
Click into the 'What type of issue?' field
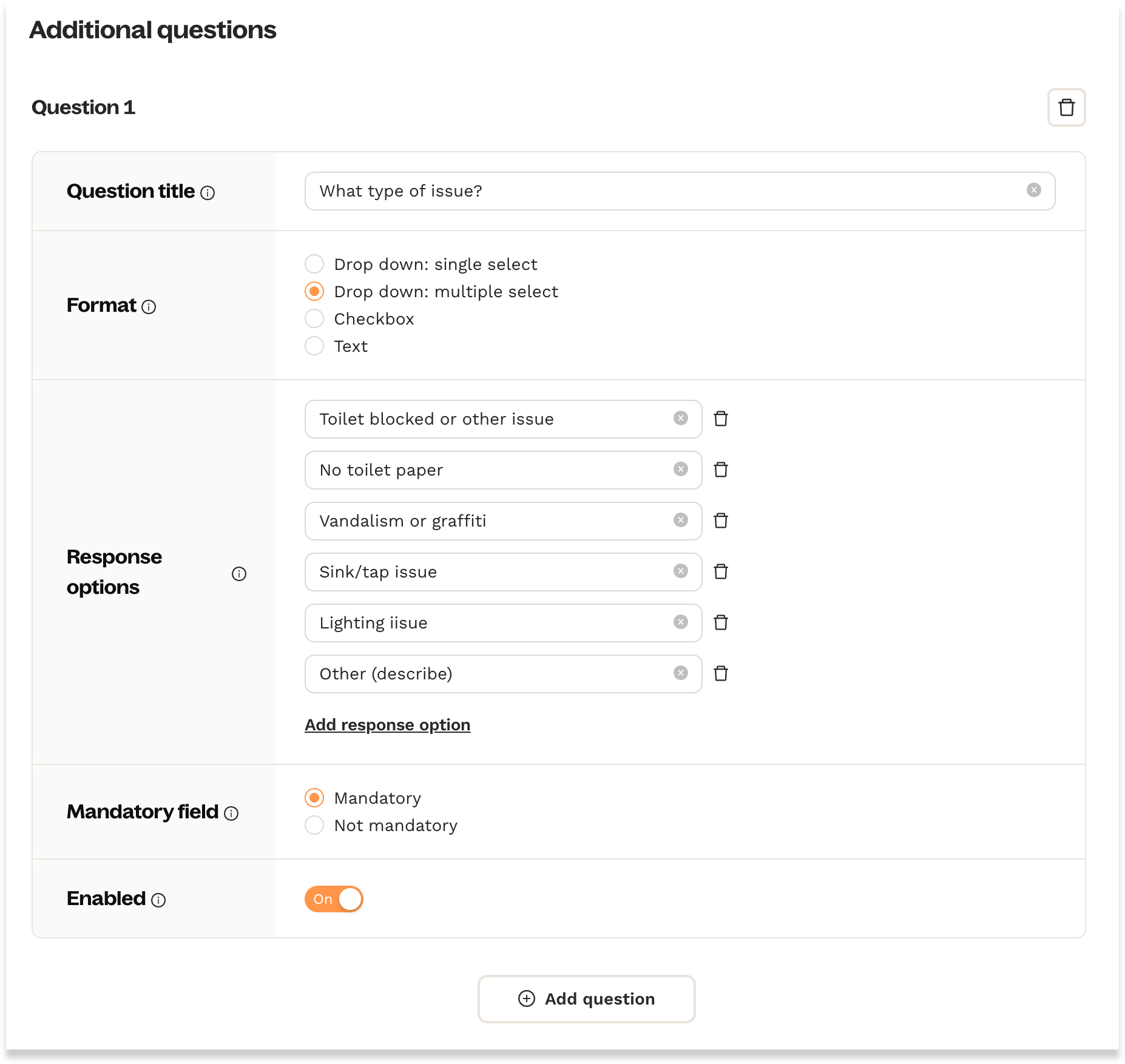pyautogui.click(x=667, y=191)
